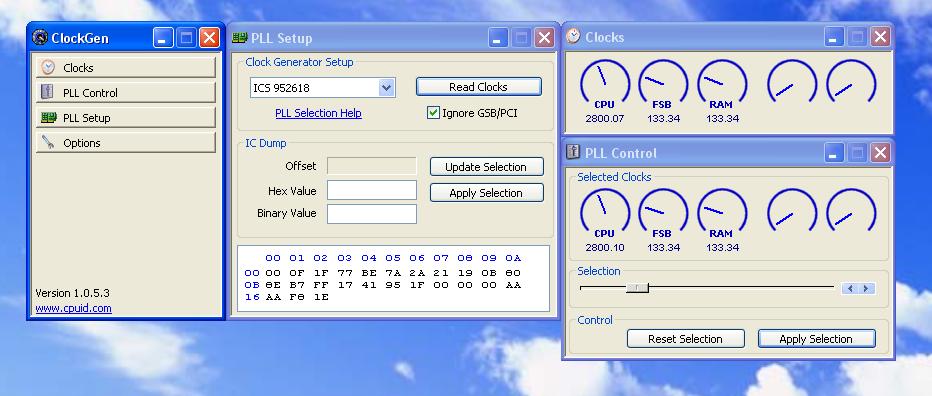Click the 2800.07 CPU value in Clocks

(604, 118)
